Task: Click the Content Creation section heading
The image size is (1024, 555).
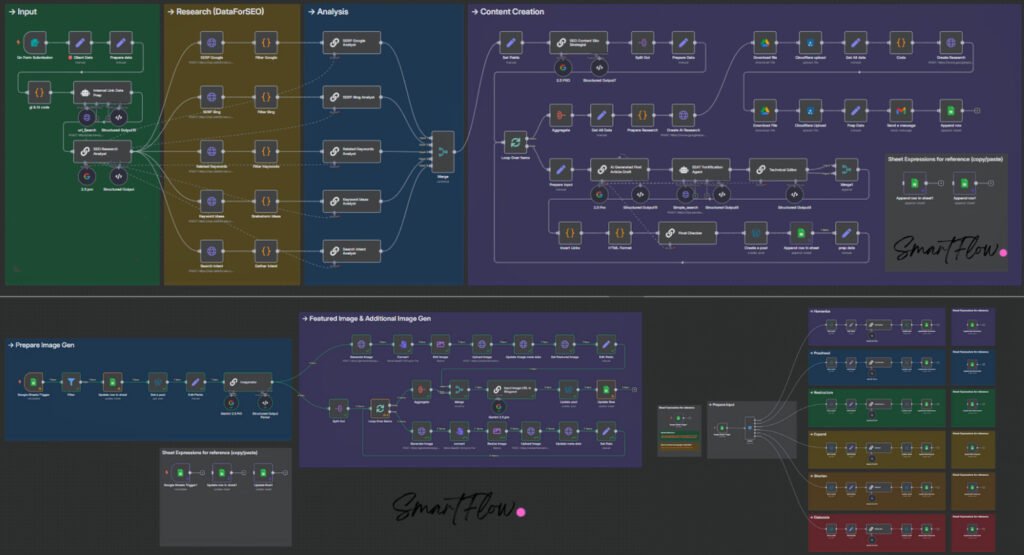Action: (x=512, y=12)
